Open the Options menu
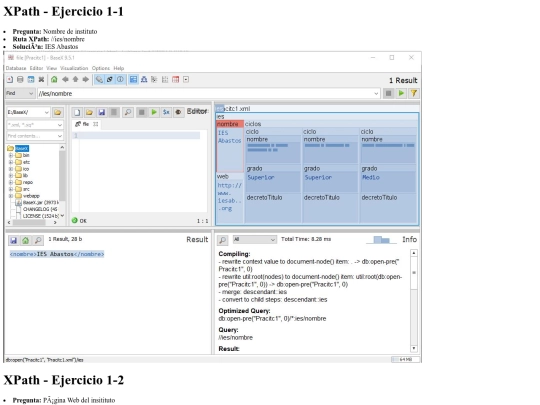The image size is (540, 405). coord(101,68)
